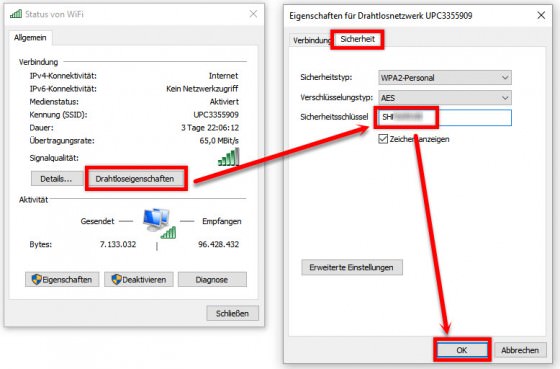Click the SSID value UPC3355909

point(216,115)
